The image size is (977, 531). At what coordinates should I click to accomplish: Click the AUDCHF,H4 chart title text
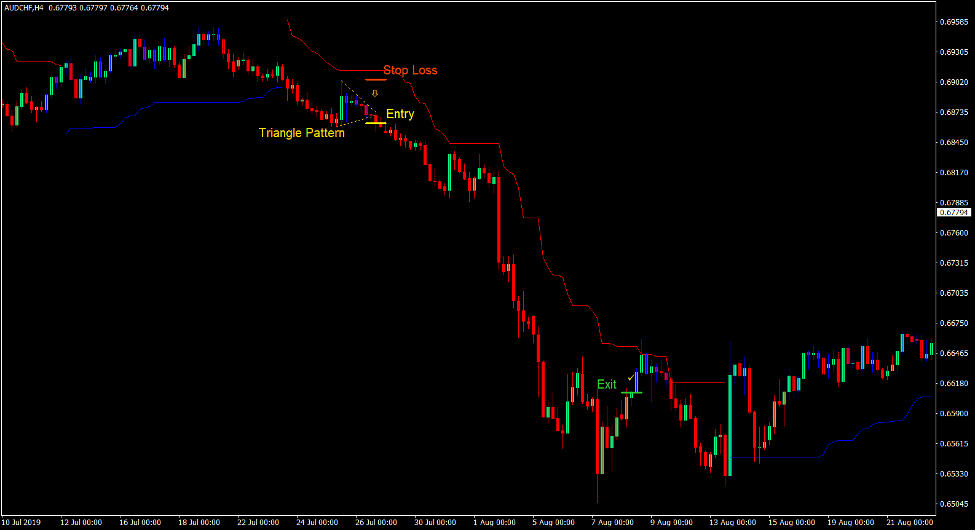click(23, 8)
